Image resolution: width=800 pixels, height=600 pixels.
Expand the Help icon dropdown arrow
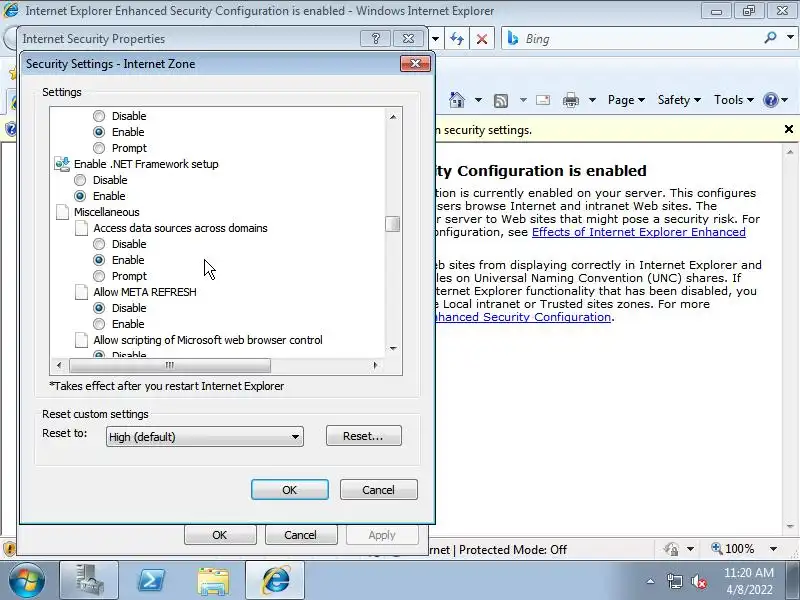coord(785,100)
